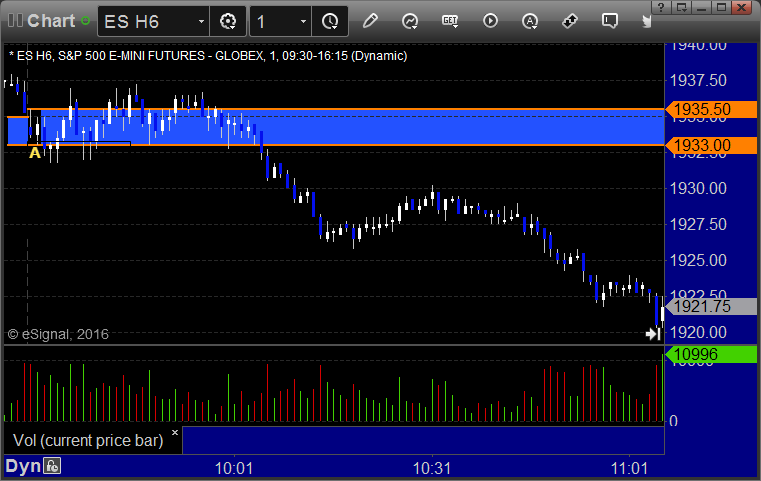Click the trade arrows diamond icon
The image size is (761, 481).
570,21
